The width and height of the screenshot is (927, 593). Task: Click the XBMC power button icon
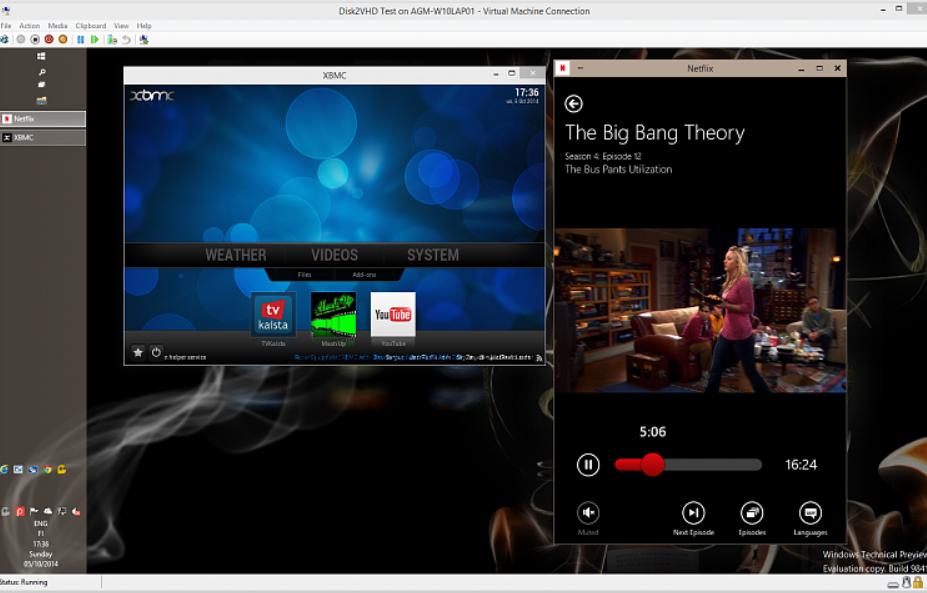(x=156, y=352)
